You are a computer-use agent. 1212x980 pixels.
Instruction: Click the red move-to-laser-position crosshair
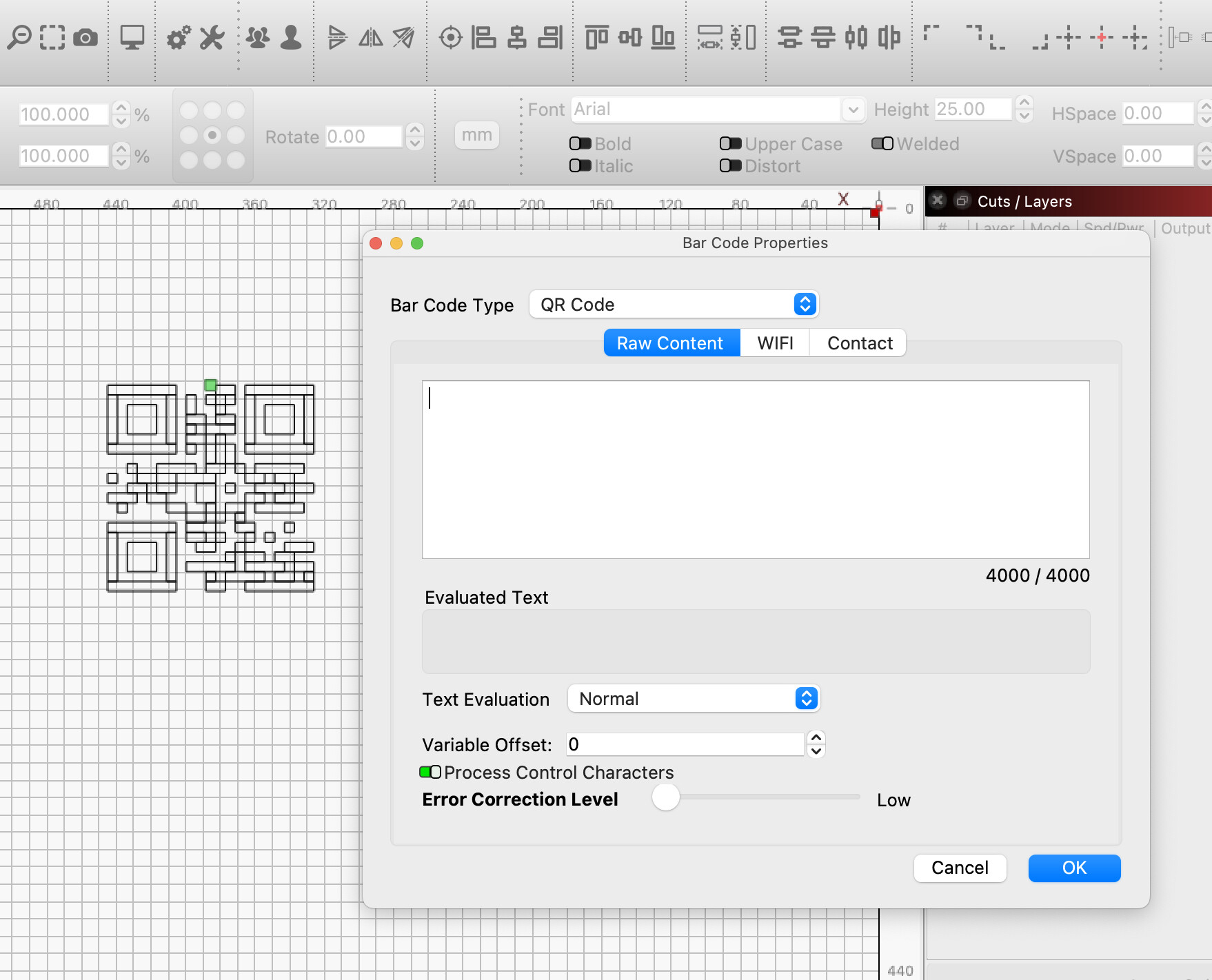tap(1102, 37)
